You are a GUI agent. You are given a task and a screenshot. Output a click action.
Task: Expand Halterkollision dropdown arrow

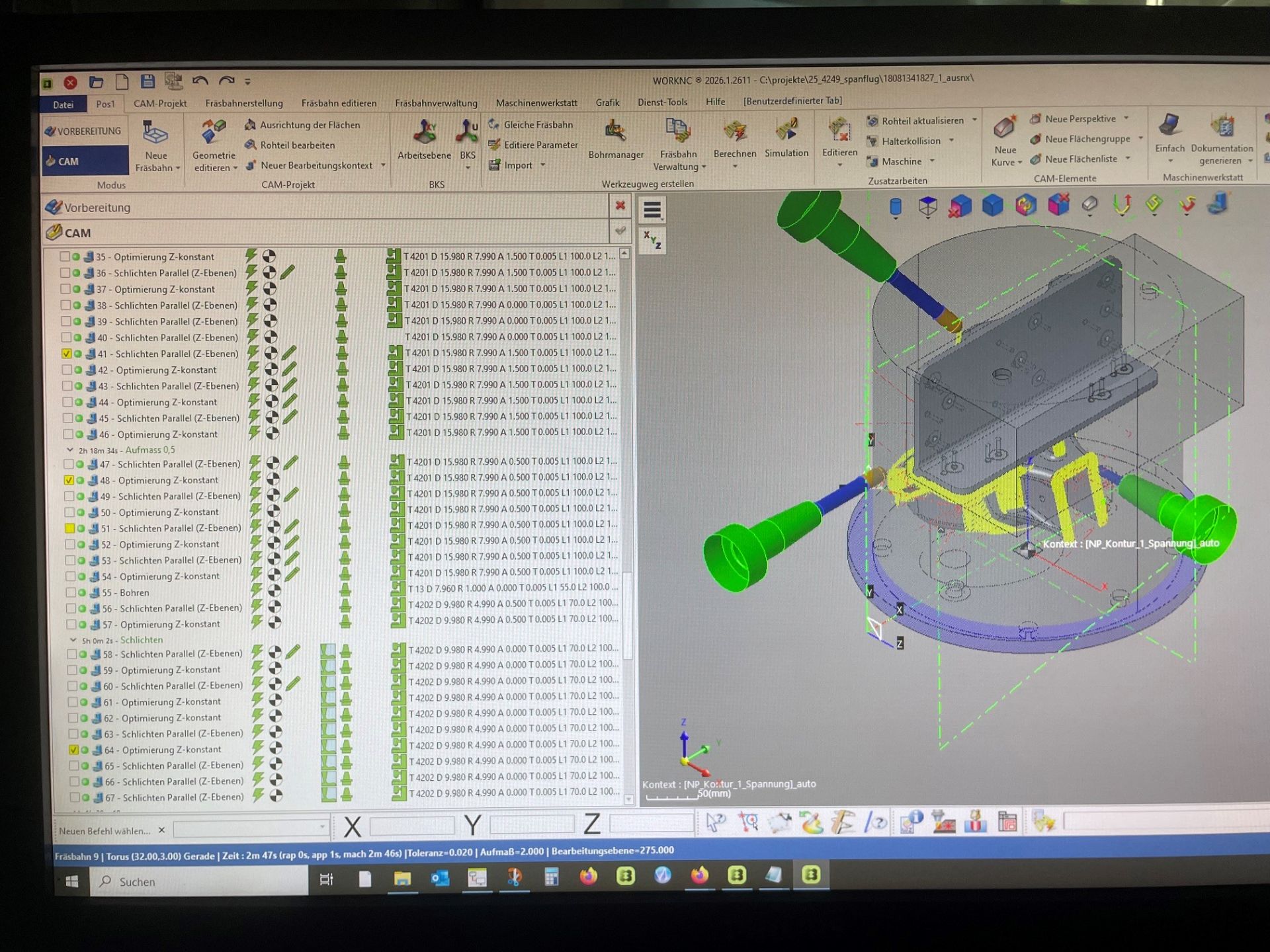[x=951, y=141]
